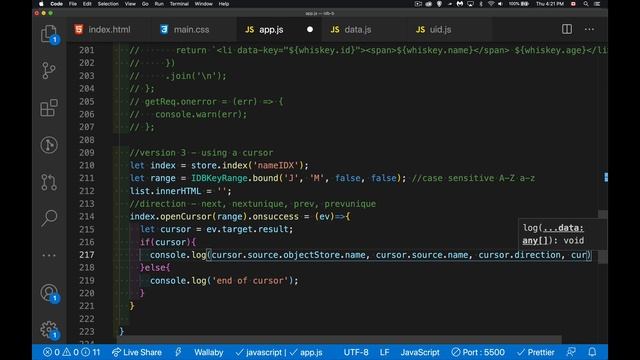
Task: Open the Pull Requests view icon
Action: 49,182
